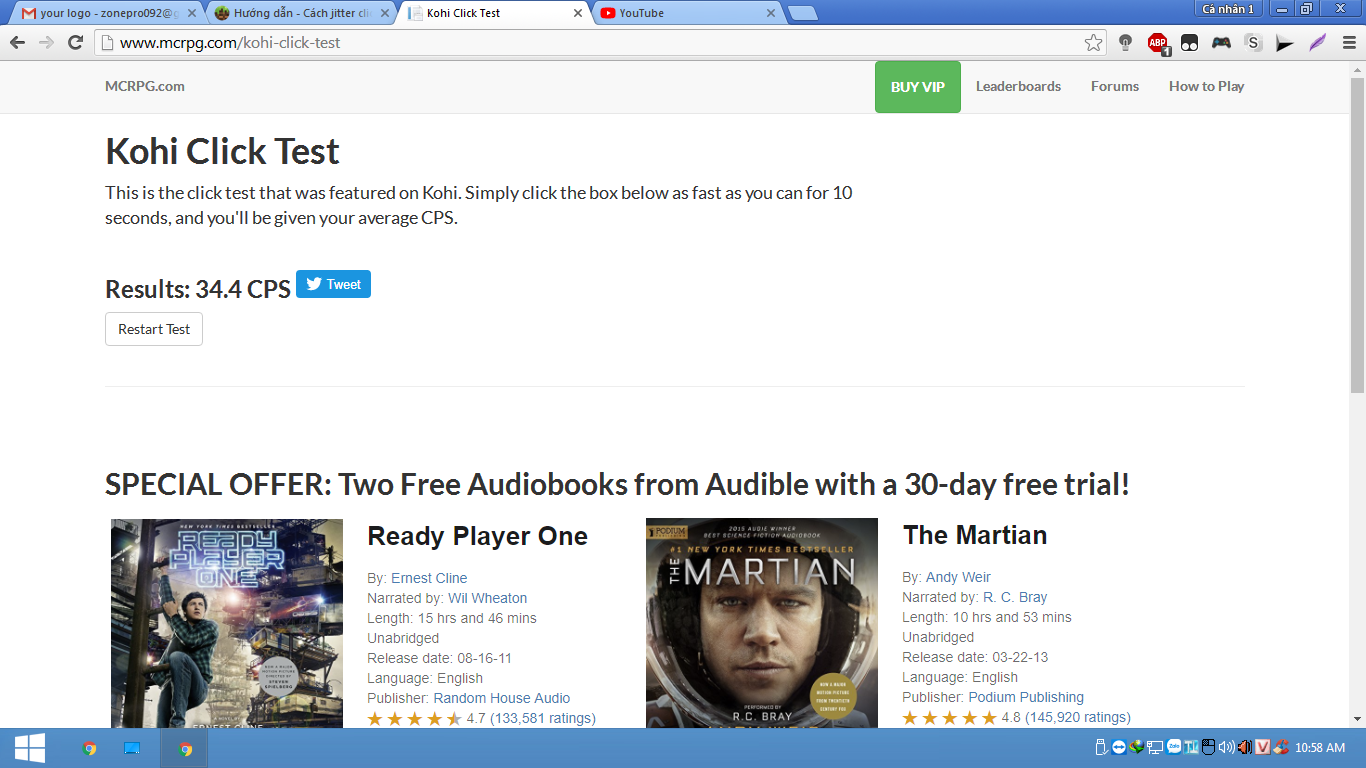The image size is (1366, 768).
Task: Click the Internet Download Manager tray icon
Action: click(x=1137, y=747)
